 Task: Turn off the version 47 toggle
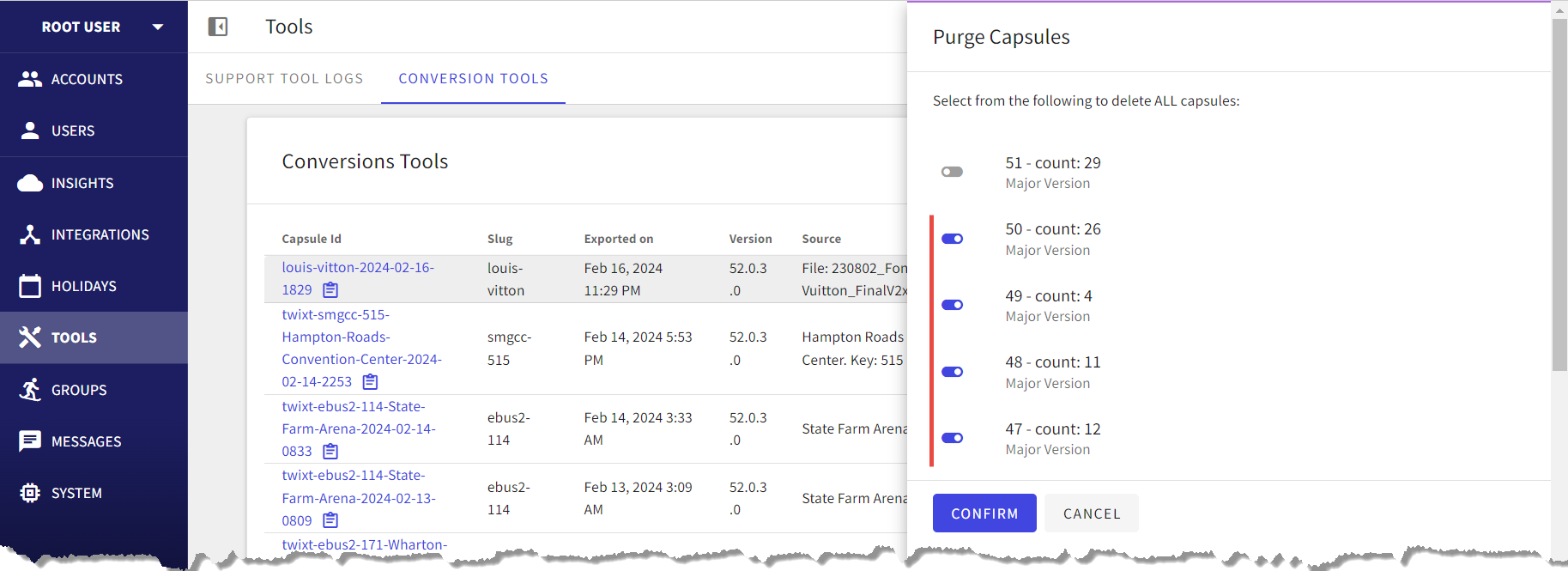click(x=952, y=438)
